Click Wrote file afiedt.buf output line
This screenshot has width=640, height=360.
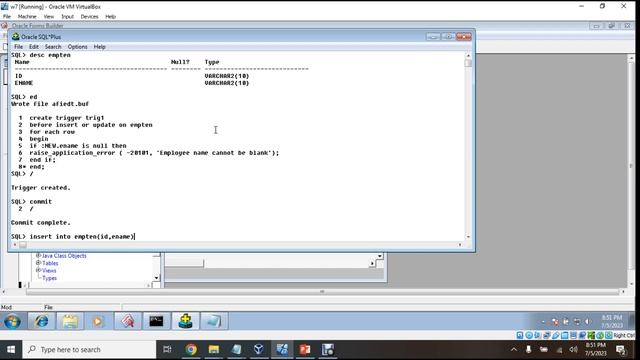(x=50, y=104)
